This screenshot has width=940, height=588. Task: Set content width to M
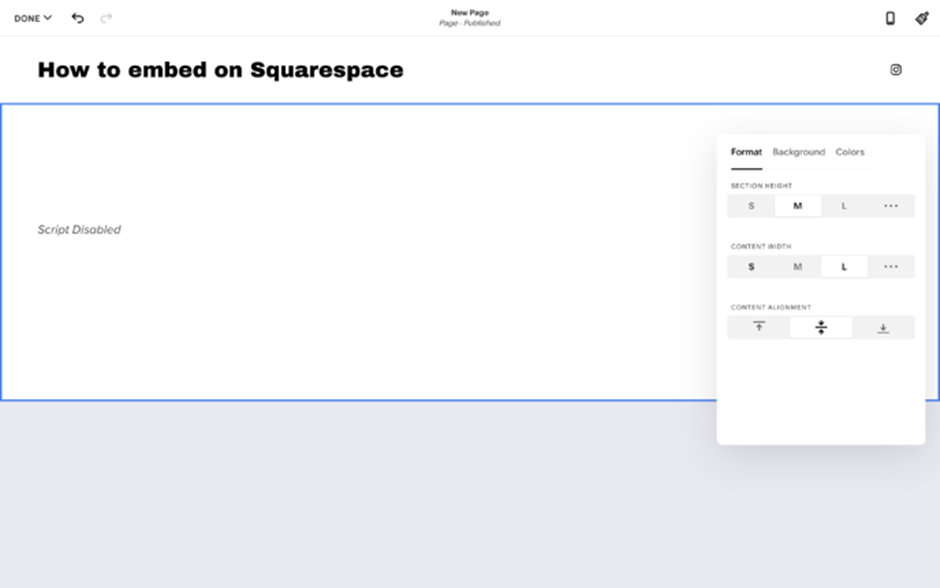click(797, 267)
